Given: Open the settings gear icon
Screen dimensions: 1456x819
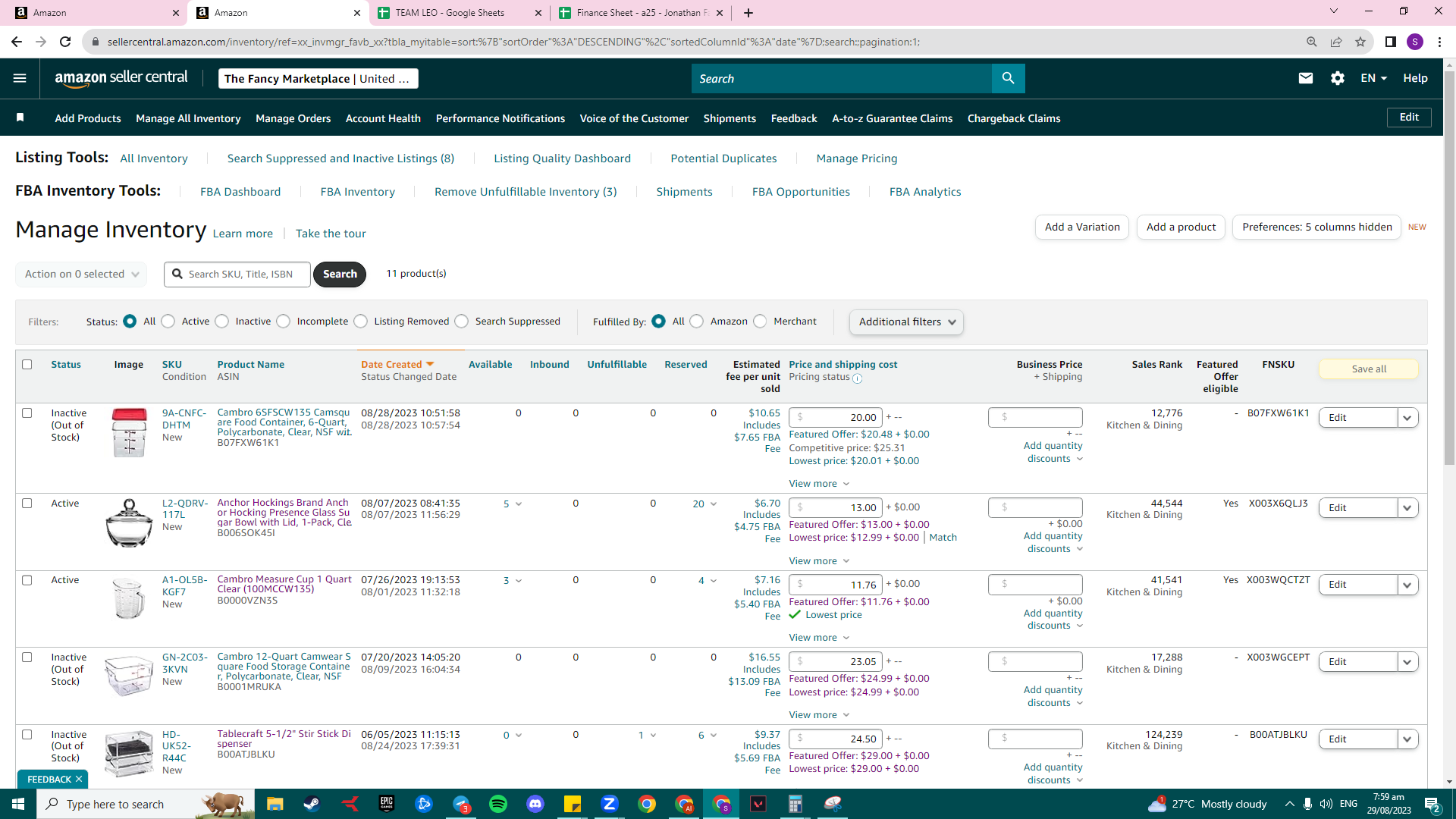Looking at the screenshot, I should (x=1338, y=78).
